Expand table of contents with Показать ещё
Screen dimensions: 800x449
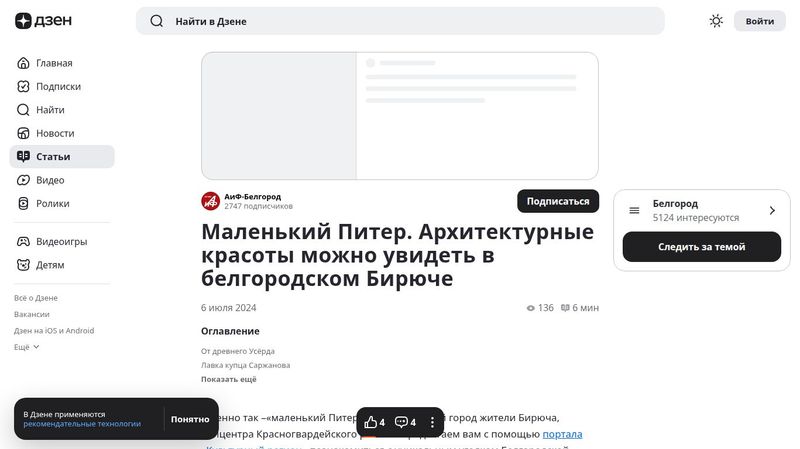(228, 379)
